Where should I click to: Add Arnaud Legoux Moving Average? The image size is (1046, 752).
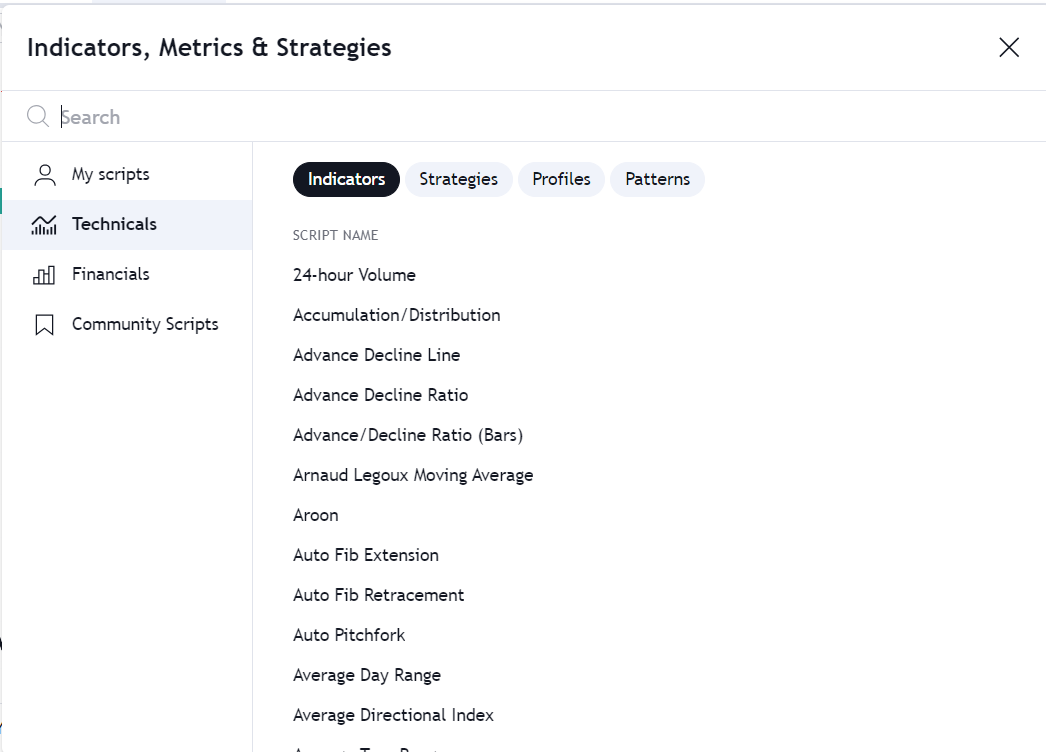[413, 474]
